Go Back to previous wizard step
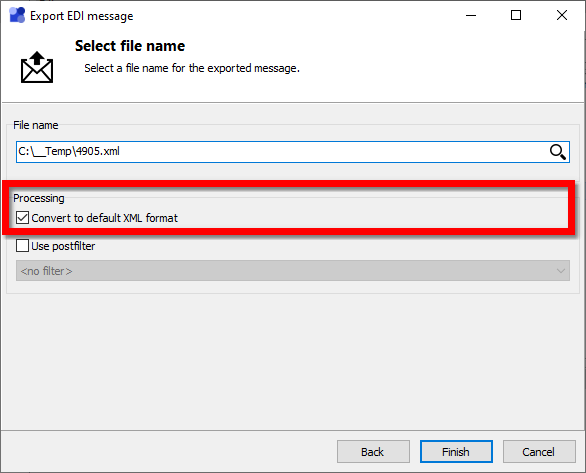The image size is (586, 473). tap(373, 452)
